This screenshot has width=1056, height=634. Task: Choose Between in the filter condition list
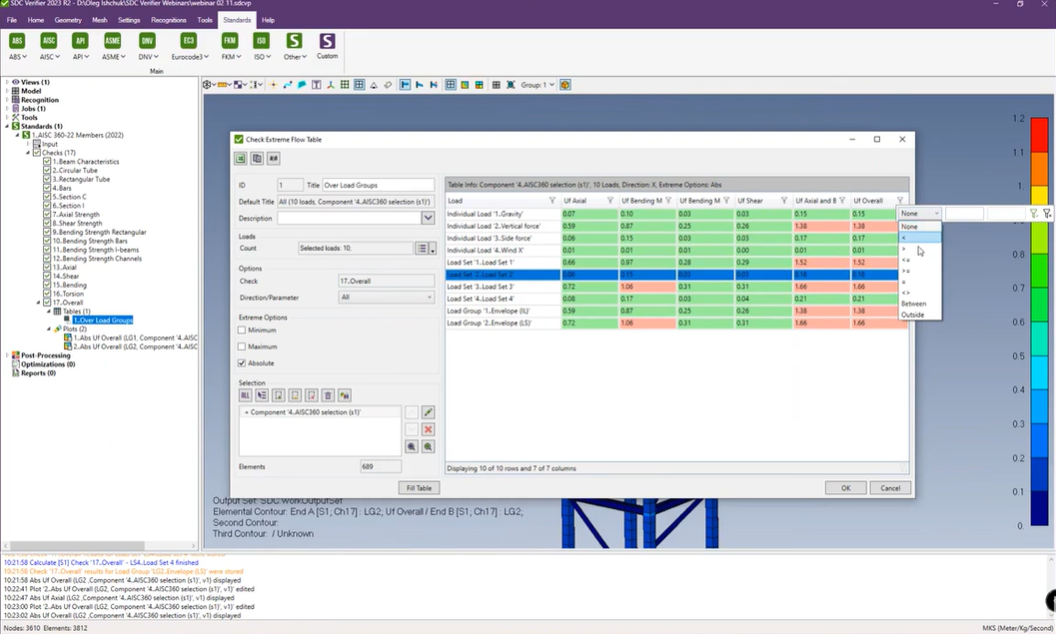pos(916,303)
